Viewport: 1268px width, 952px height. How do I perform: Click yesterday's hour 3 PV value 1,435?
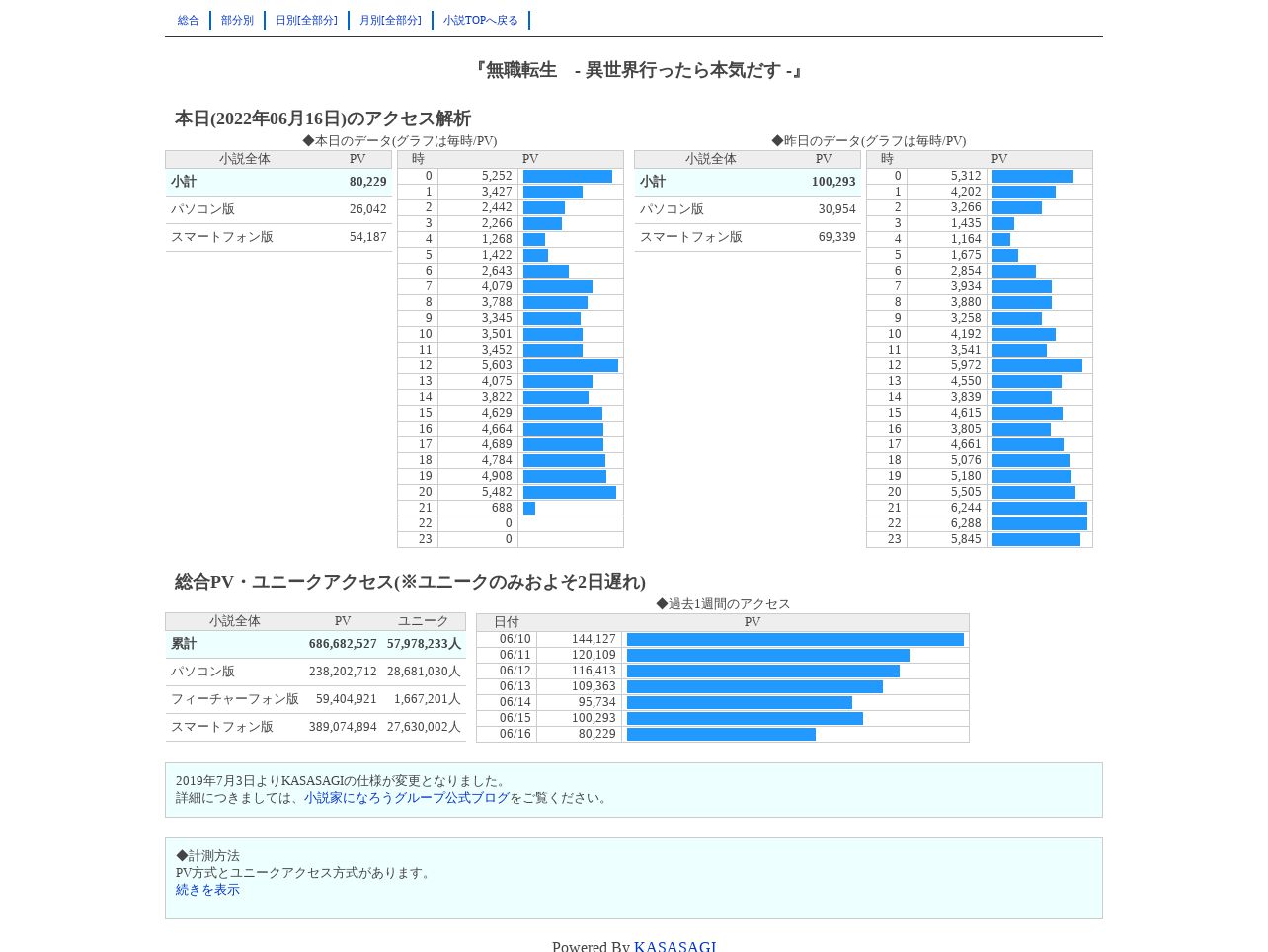pos(966,223)
